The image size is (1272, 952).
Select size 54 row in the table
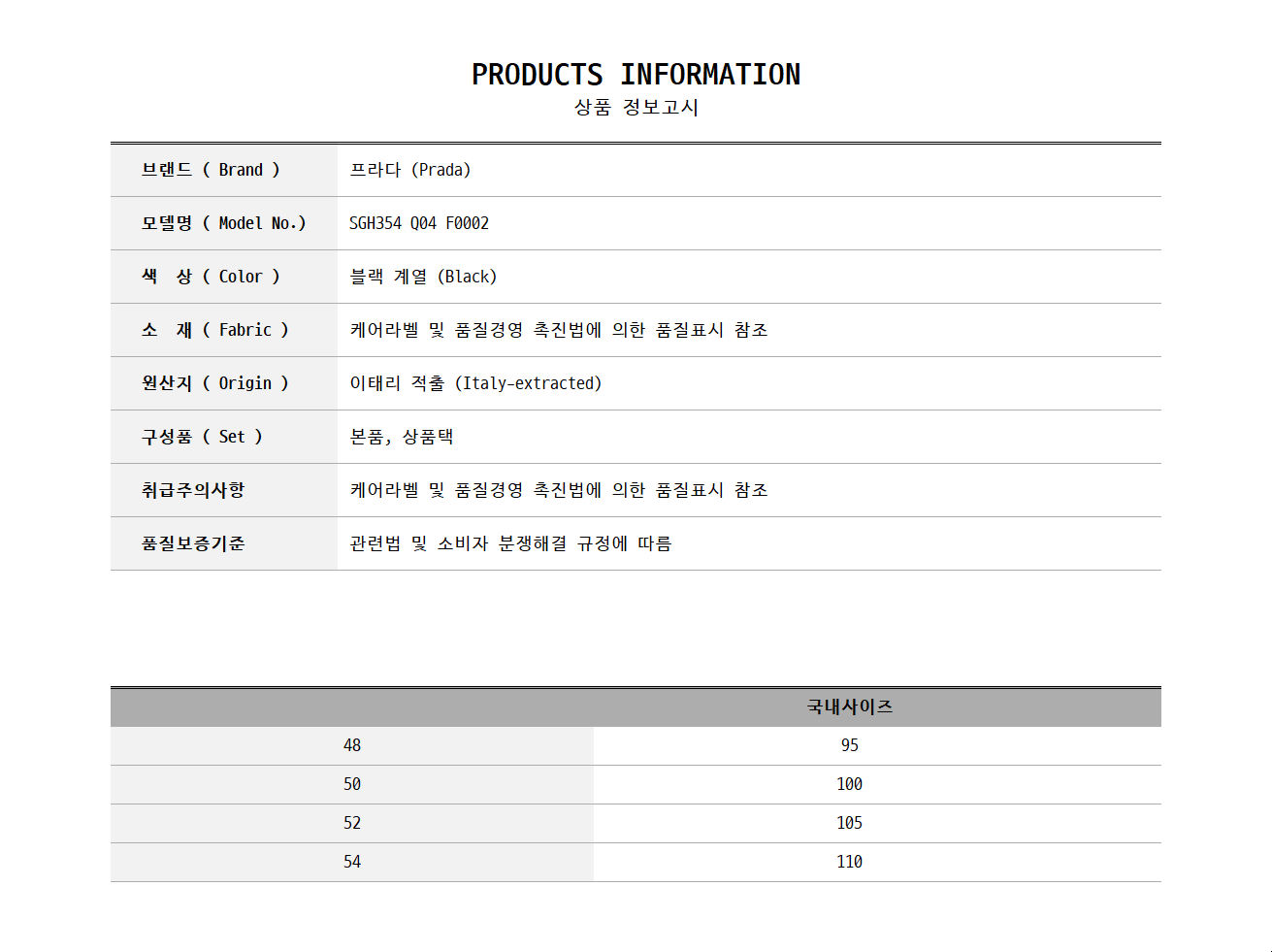pyautogui.click(x=636, y=862)
